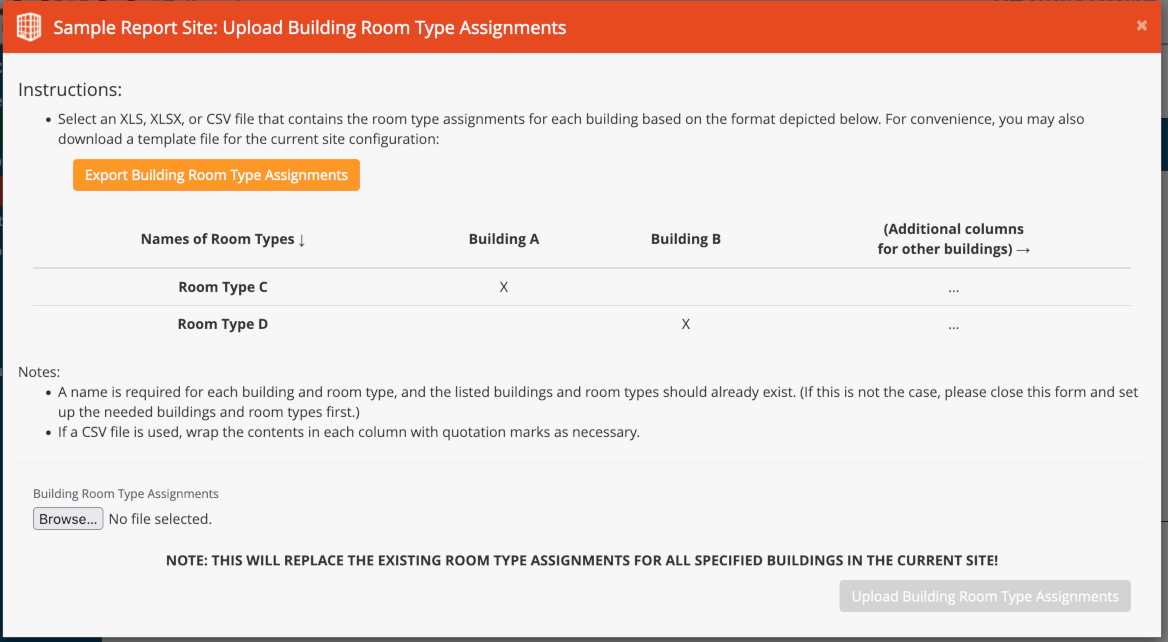
Task: Click the Instructions heading
Action: pos(70,89)
